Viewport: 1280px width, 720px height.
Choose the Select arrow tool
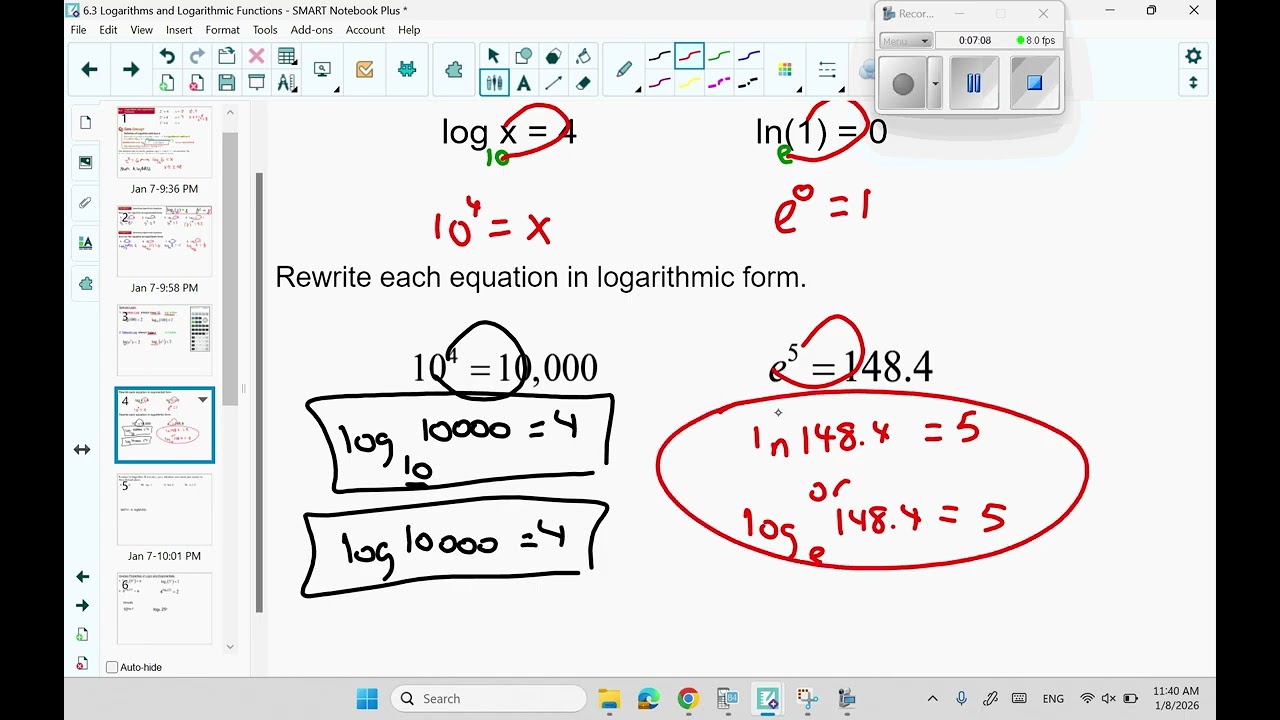(493, 56)
